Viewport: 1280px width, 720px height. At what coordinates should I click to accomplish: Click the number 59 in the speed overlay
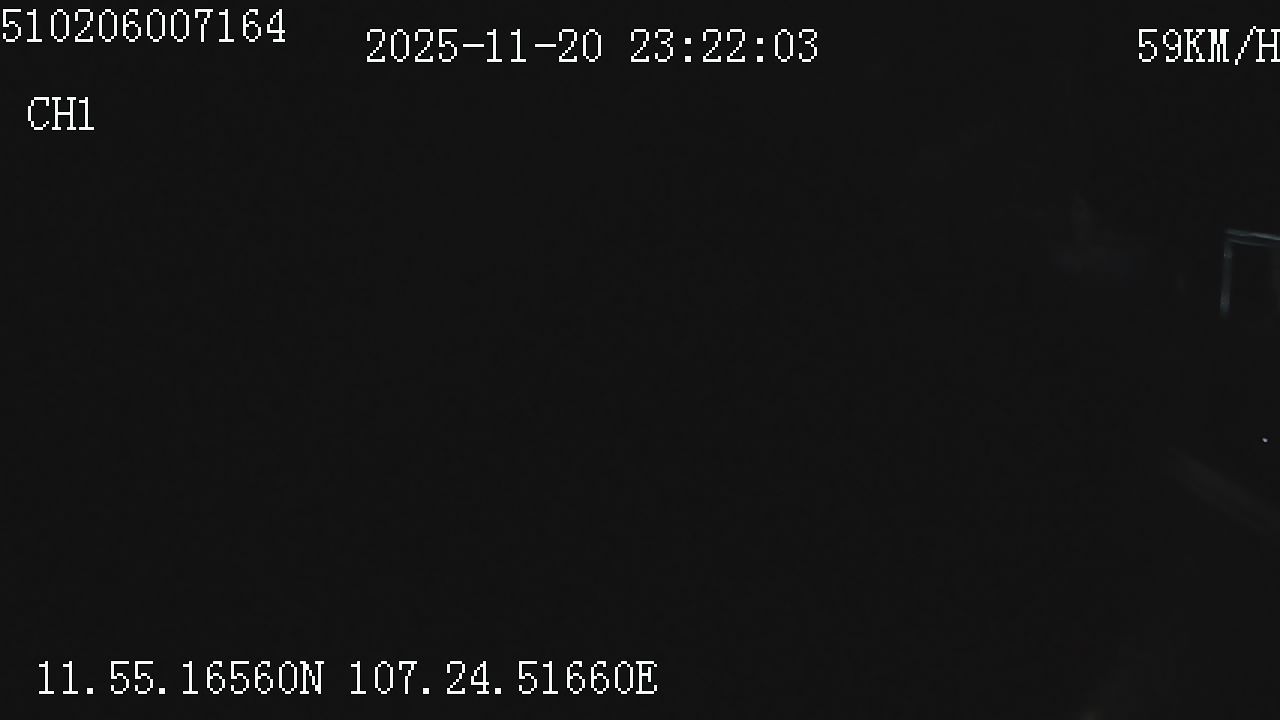tap(1160, 46)
